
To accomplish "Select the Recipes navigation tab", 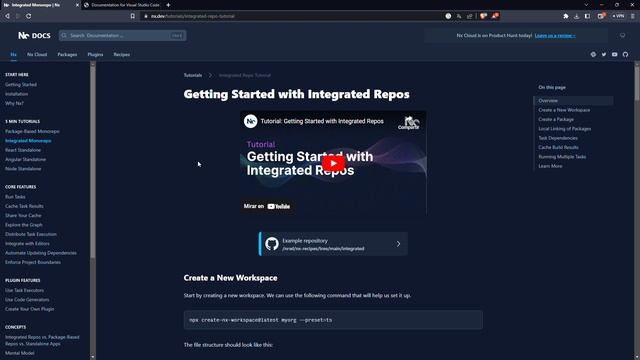I will tap(122, 54).
